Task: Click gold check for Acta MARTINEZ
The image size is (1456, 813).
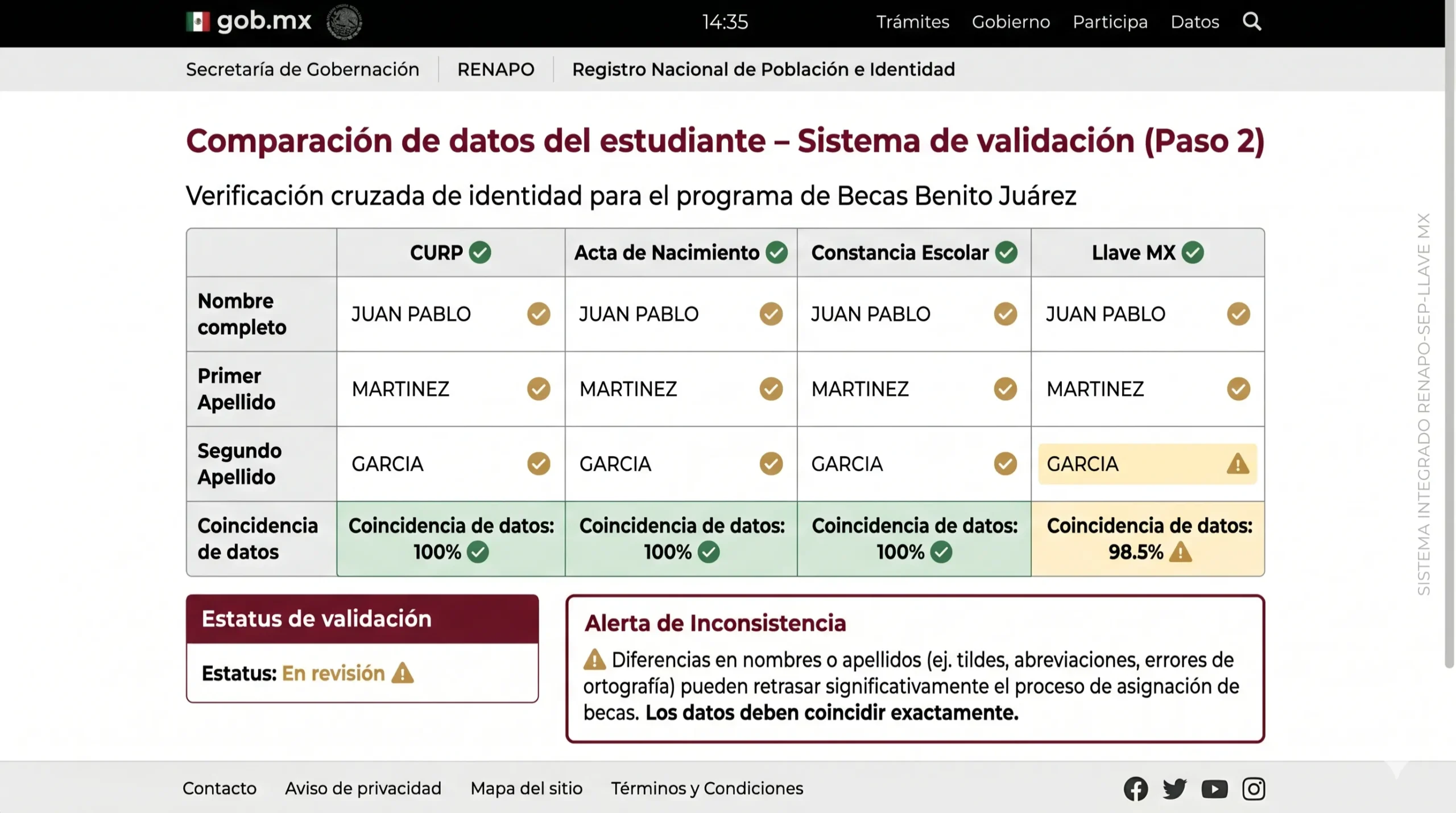Action: tap(771, 389)
